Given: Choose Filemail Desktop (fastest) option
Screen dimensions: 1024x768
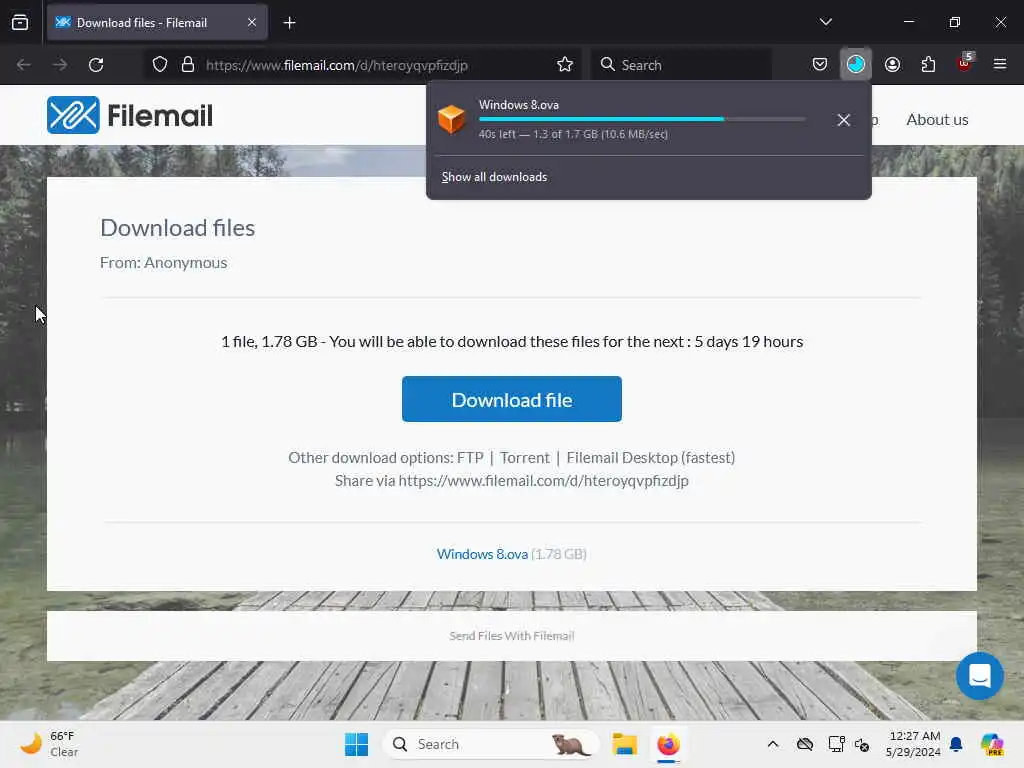Looking at the screenshot, I should (x=650, y=458).
